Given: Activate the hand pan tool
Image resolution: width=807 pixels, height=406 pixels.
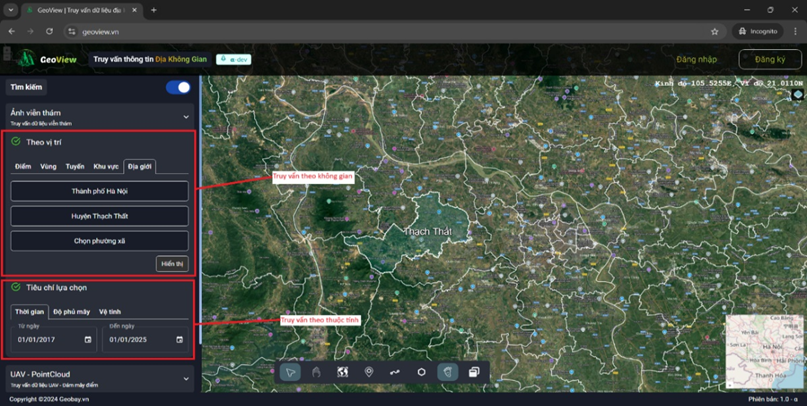Looking at the screenshot, I should click(x=316, y=372).
